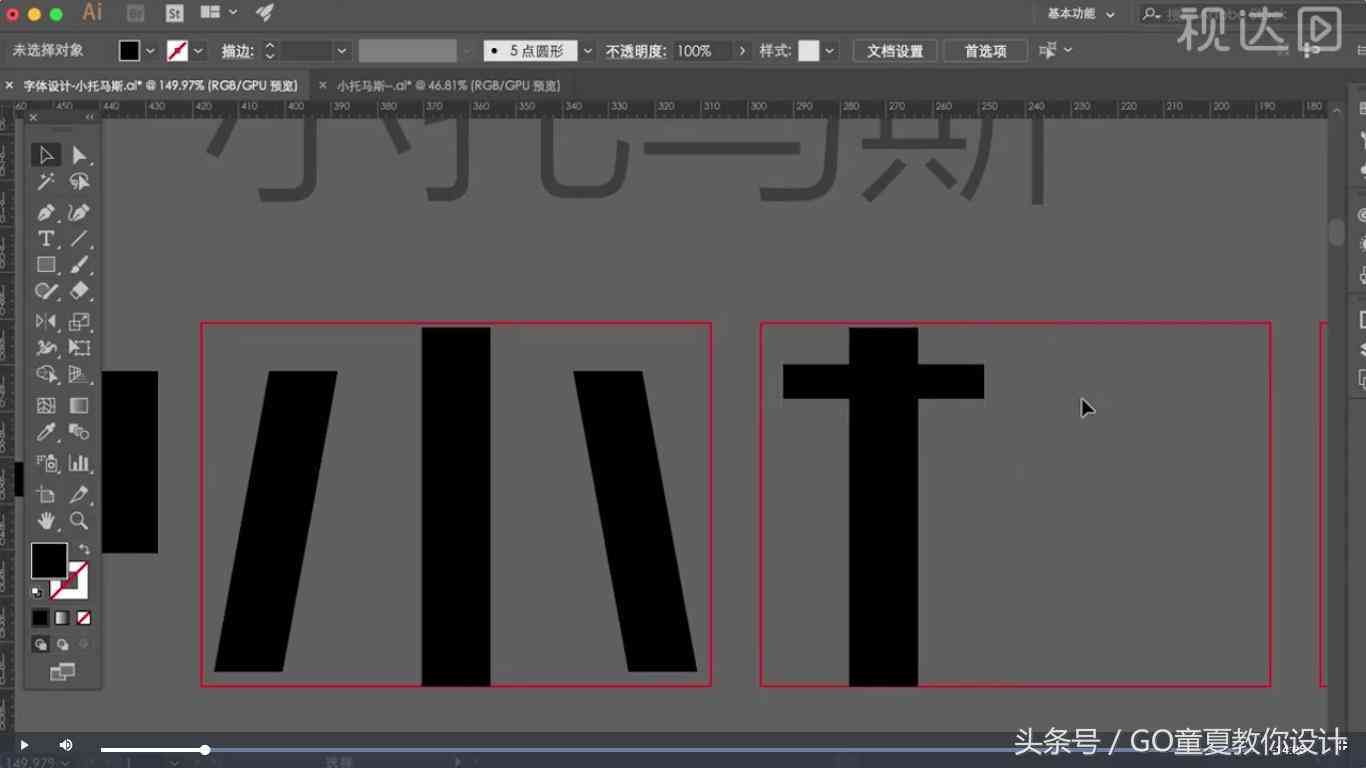1366x768 pixels.
Task: Click 不透明度 opacity panel link
Action: tap(635, 51)
